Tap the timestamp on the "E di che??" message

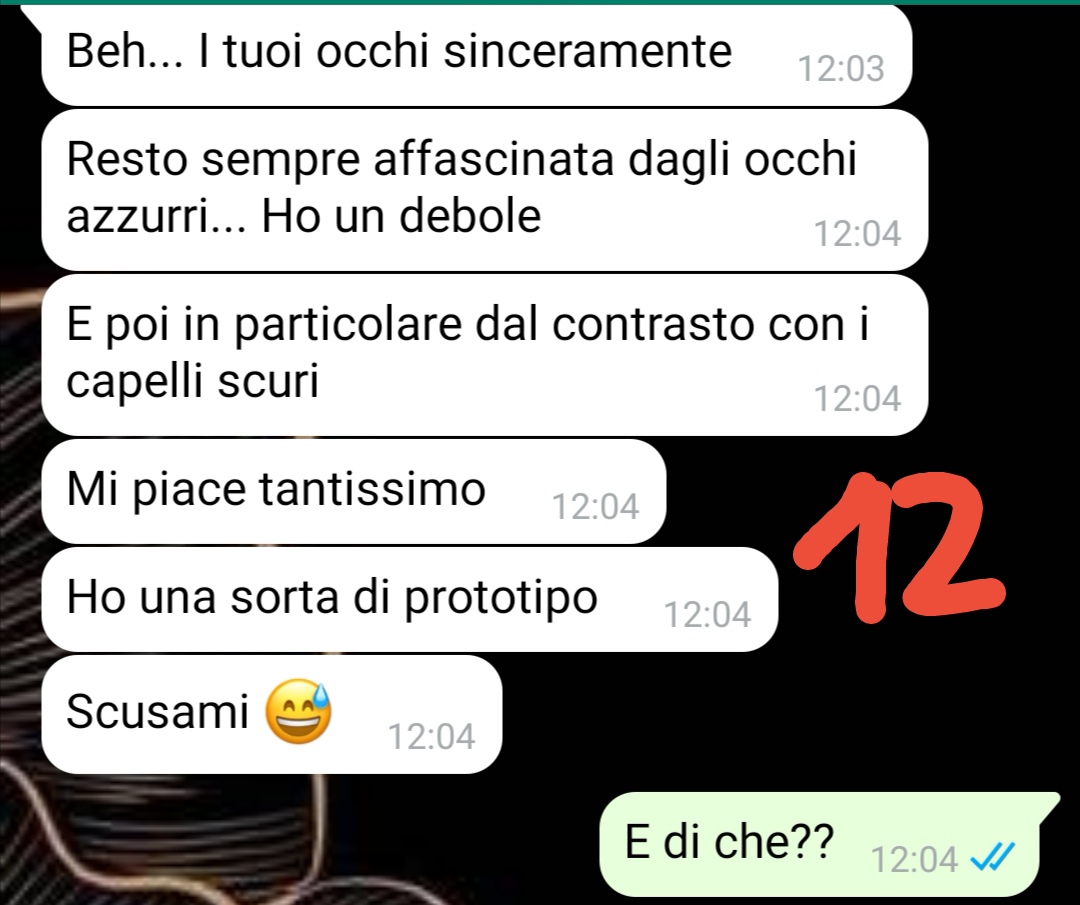(915, 860)
